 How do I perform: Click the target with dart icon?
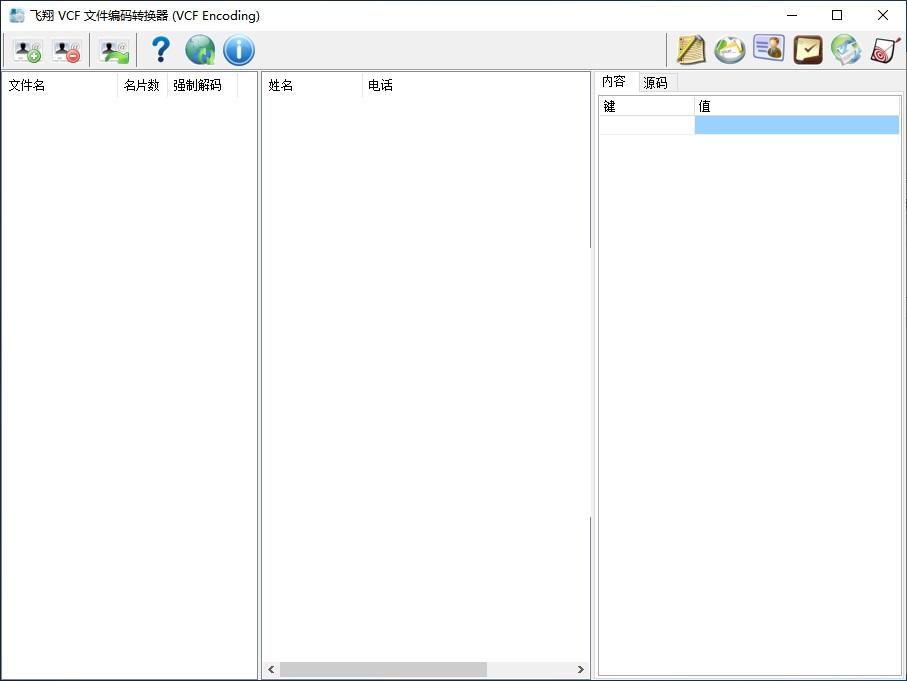(885, 50)
